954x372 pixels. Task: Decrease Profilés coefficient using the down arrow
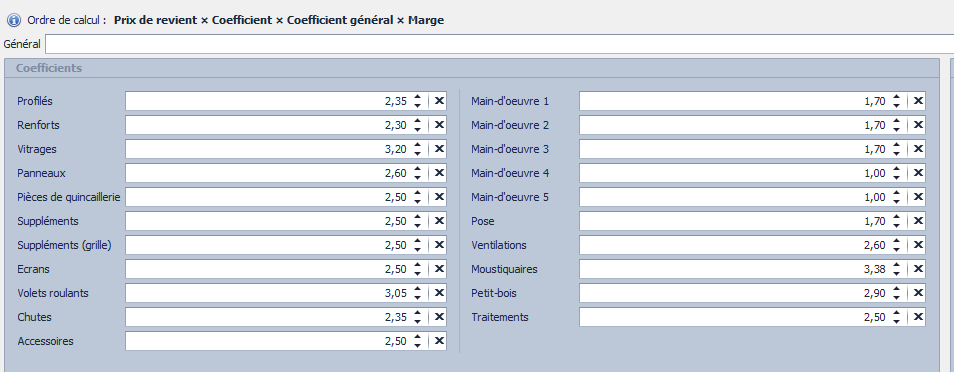click(417, 105)
